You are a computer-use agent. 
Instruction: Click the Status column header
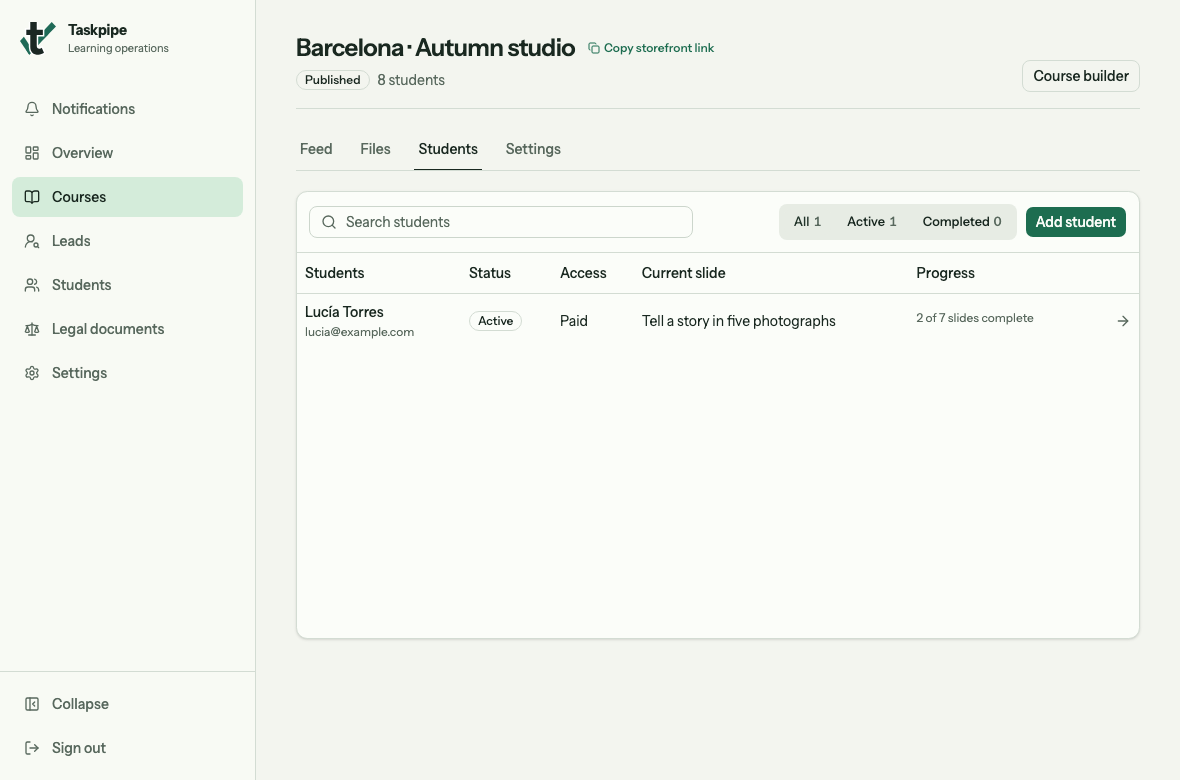click(x=489, y=273)
